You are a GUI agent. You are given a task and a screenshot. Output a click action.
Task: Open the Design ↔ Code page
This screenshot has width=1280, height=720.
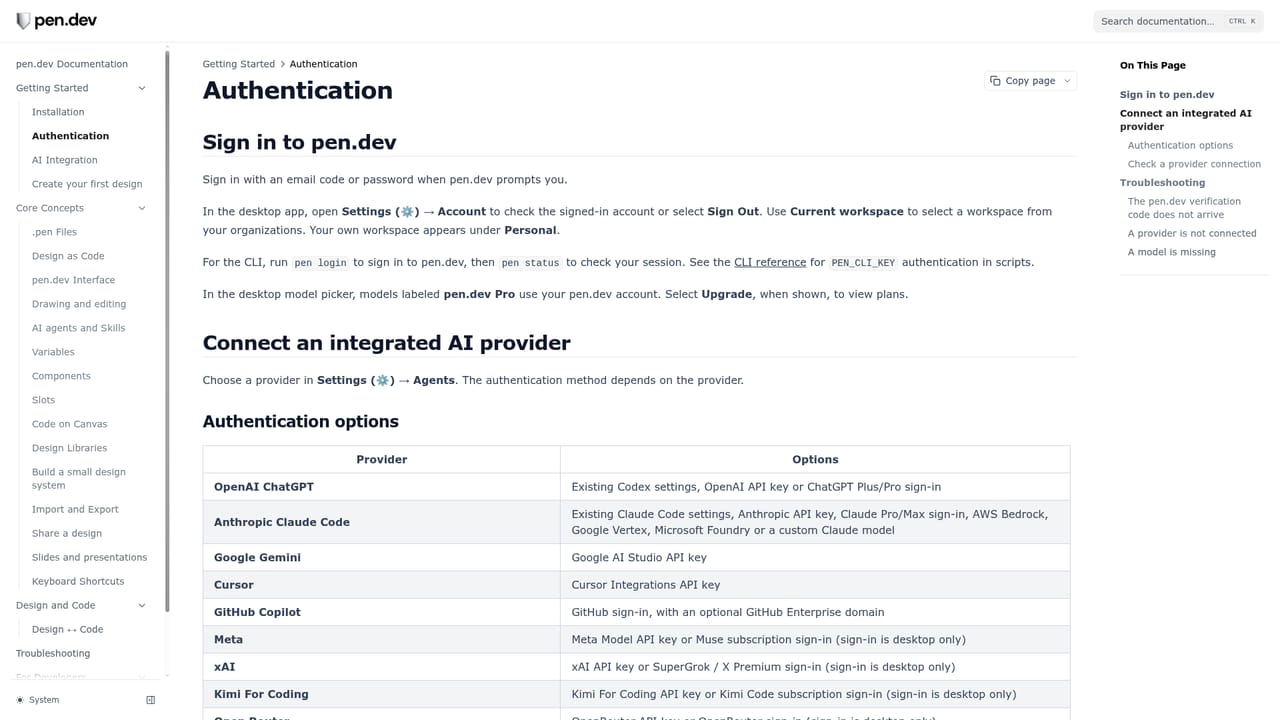(x=67, y=629)
